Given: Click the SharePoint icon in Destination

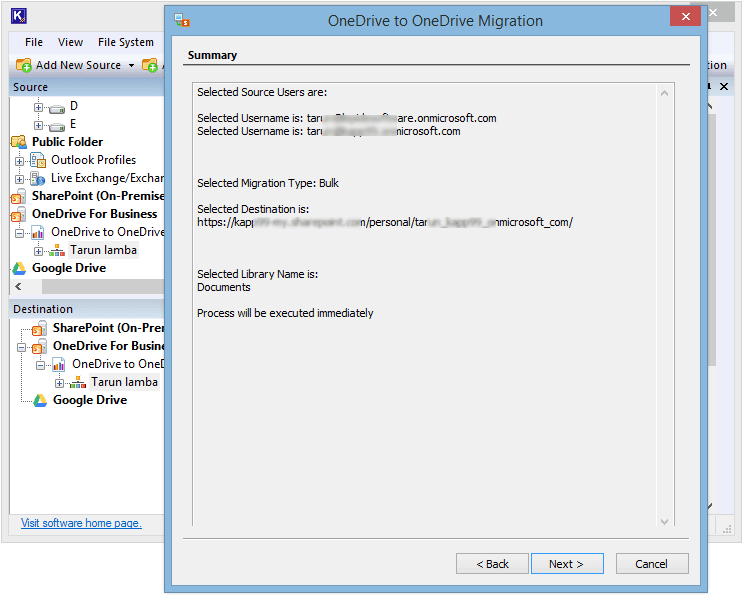Looking at the screenshot, I should click(x=40, y=328).
